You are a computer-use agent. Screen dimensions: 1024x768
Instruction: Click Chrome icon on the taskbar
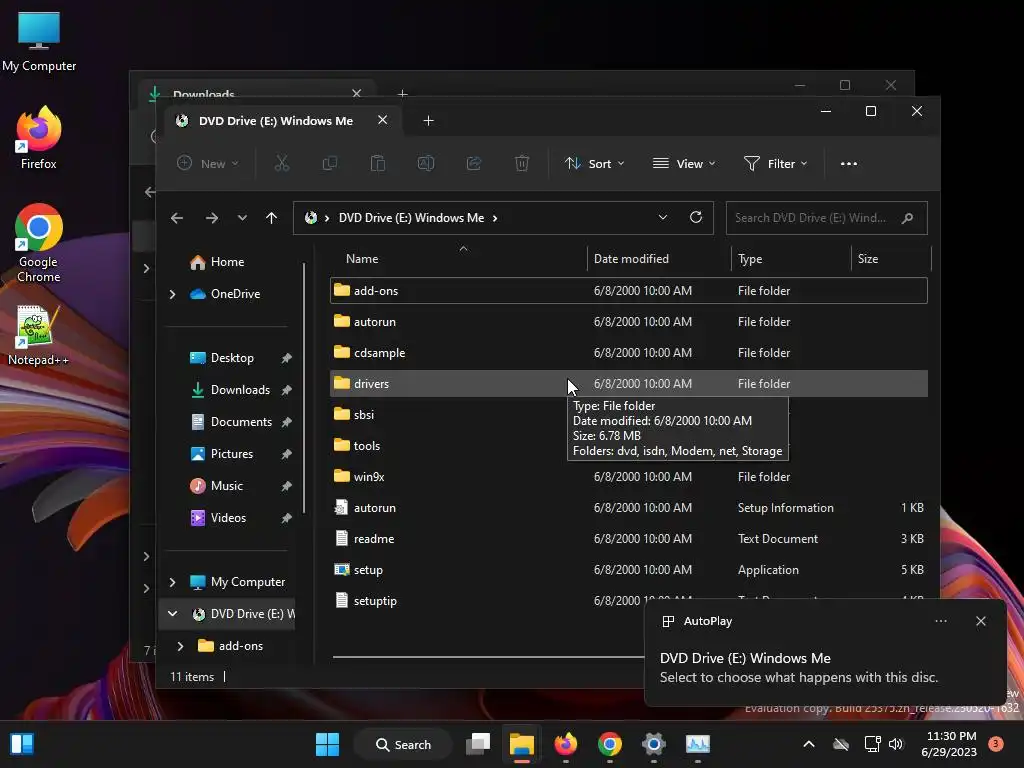pos(610,744)
